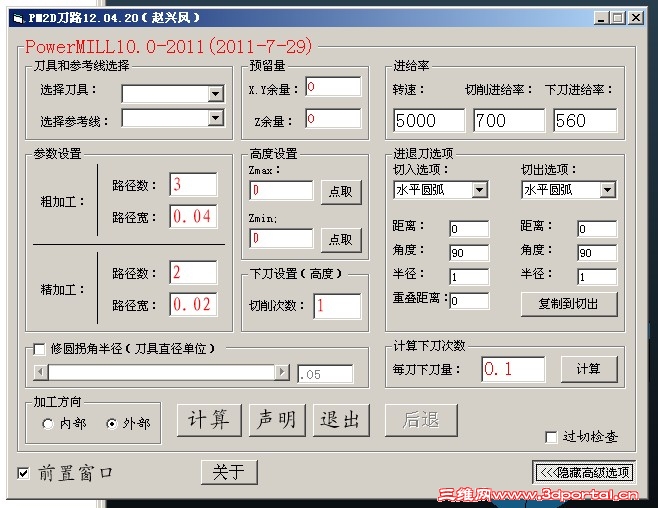Image resolution: width=658 pixels, height=508 pixels.
Task: Click the corner radius value field .05
Action: (325, 374)
